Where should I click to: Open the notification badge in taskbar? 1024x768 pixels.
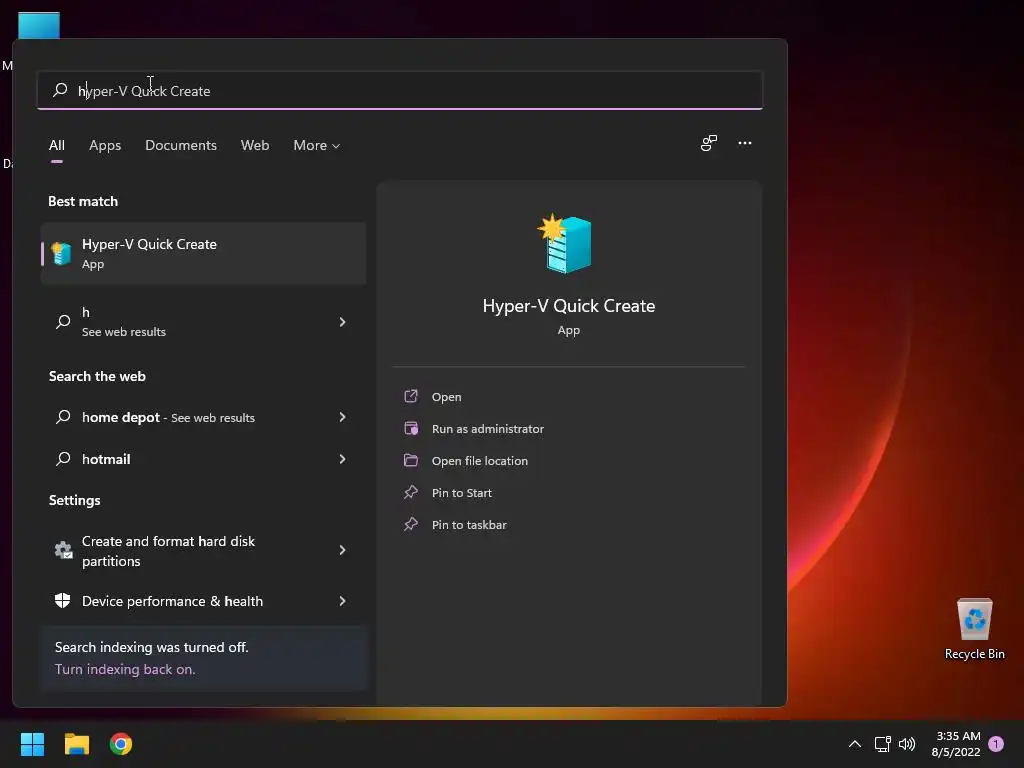click(996, 744)
